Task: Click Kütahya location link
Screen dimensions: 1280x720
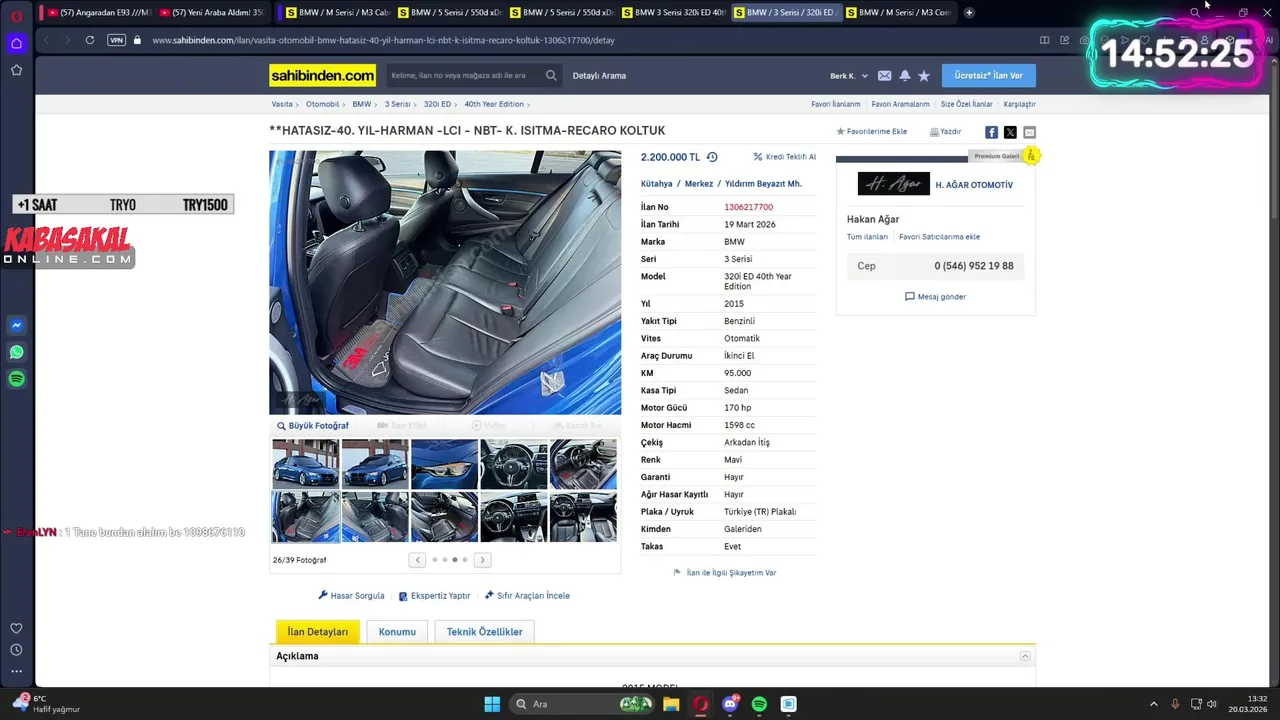Action: 656,184
